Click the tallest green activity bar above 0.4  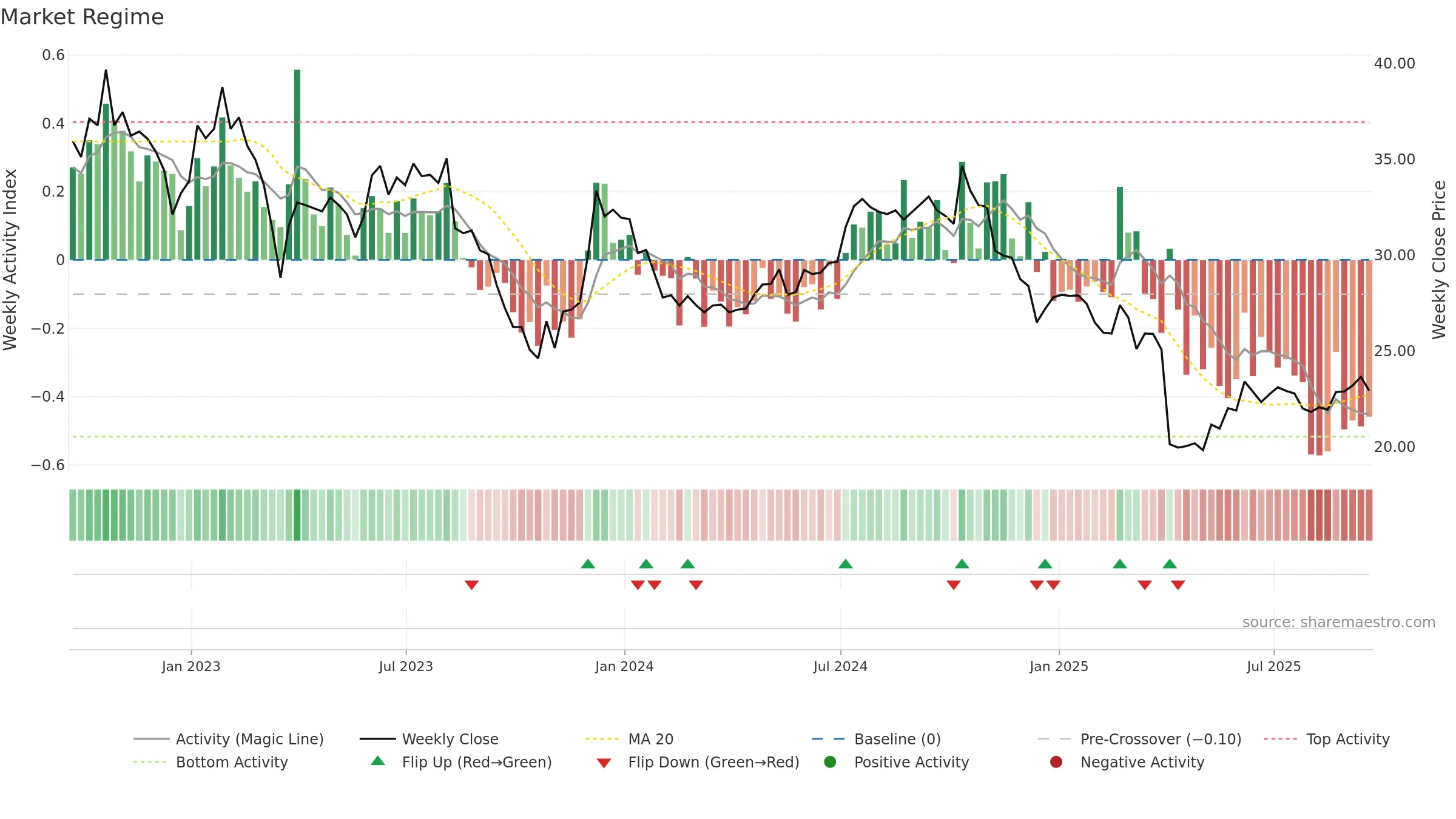coord(297,164)
